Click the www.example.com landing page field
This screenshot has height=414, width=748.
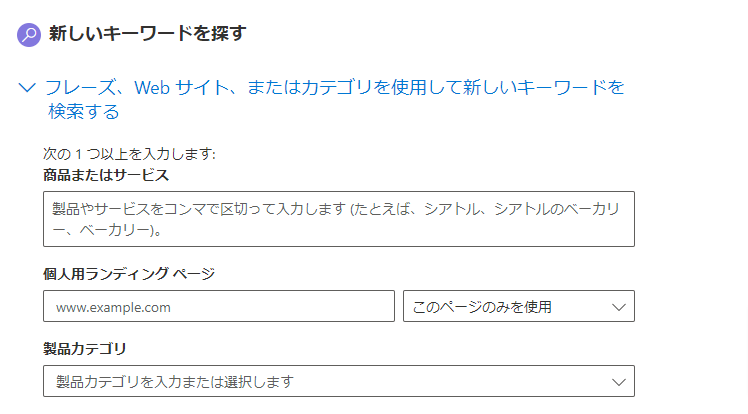click(219, 307)
